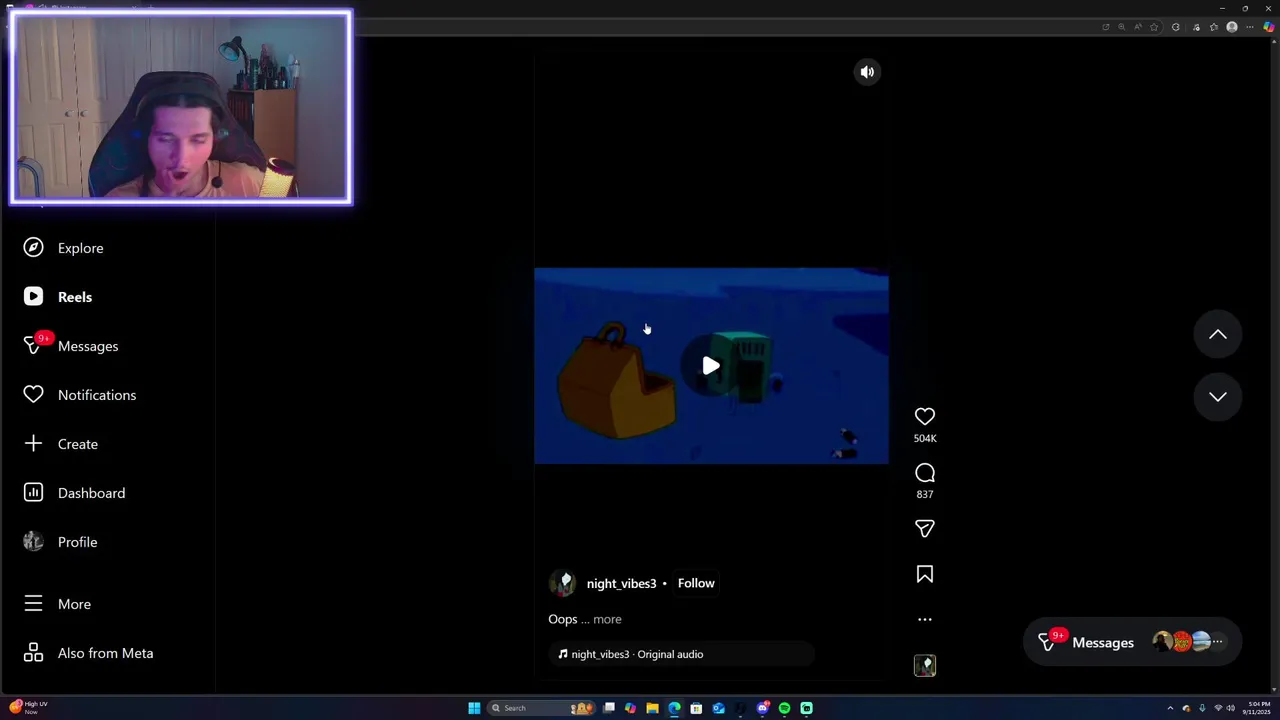Open Also from Meta
The height and width of the screenshot is (720, 1280).
pos(89,653)
